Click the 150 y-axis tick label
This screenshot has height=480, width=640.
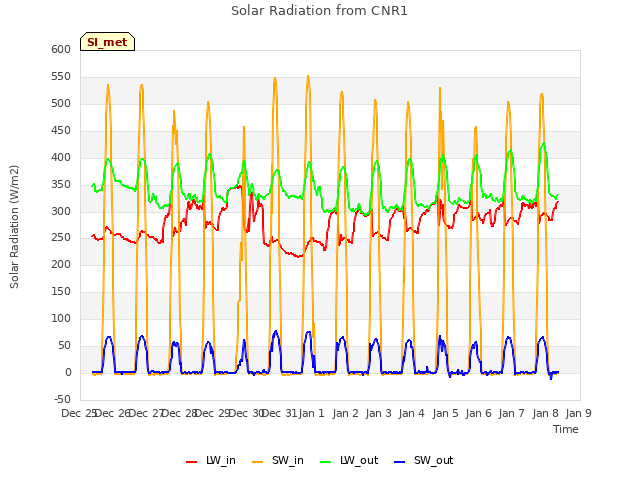point(61,291)
